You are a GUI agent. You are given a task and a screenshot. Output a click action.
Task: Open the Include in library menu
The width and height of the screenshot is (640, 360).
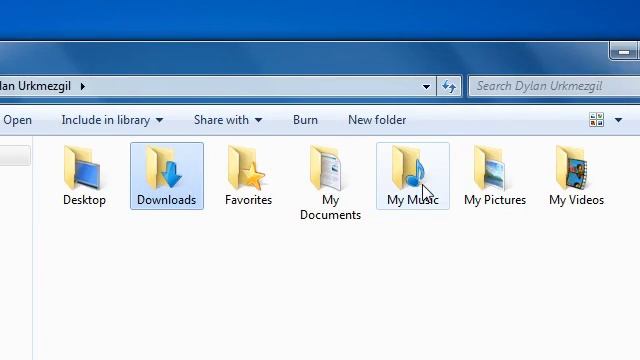(x=112, y=120)
